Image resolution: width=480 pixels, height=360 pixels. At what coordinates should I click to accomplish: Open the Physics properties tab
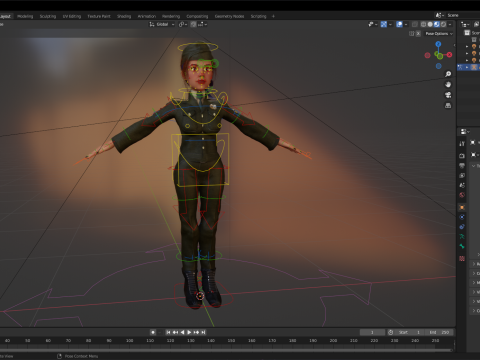[x=462, y=217]
